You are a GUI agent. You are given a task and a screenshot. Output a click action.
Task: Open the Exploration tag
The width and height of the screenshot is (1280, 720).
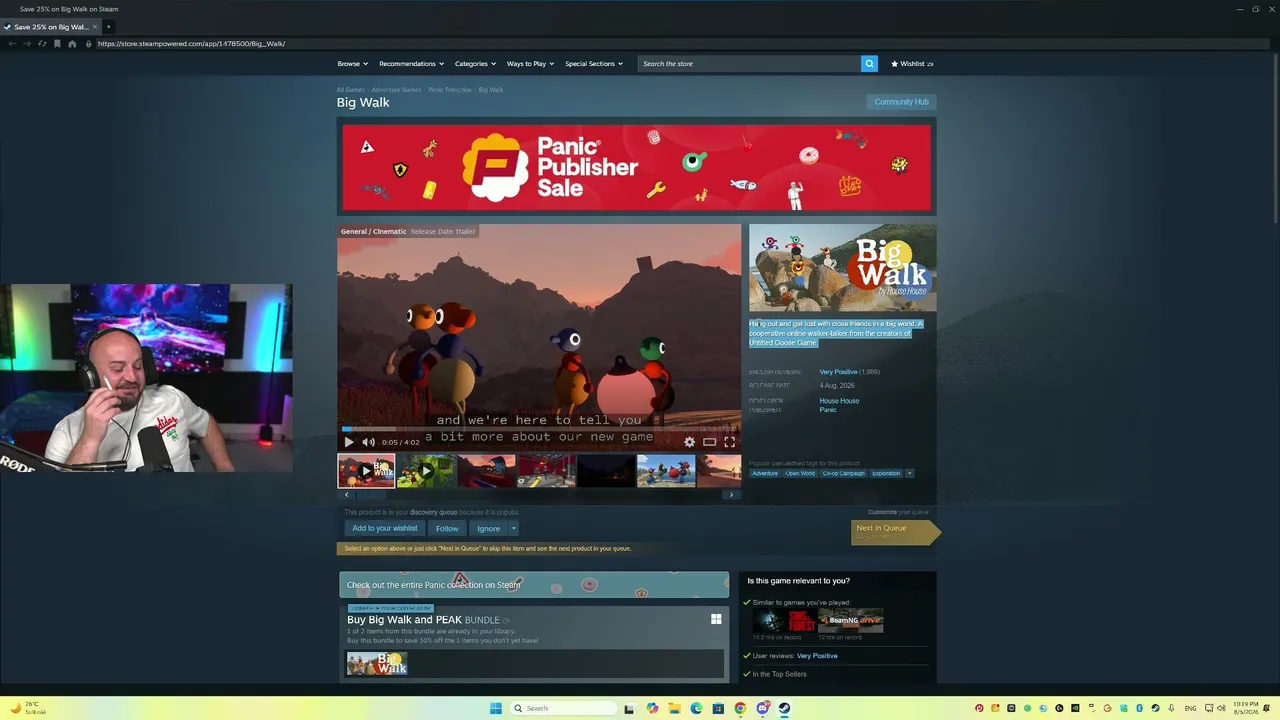click(x=886, y=473)
